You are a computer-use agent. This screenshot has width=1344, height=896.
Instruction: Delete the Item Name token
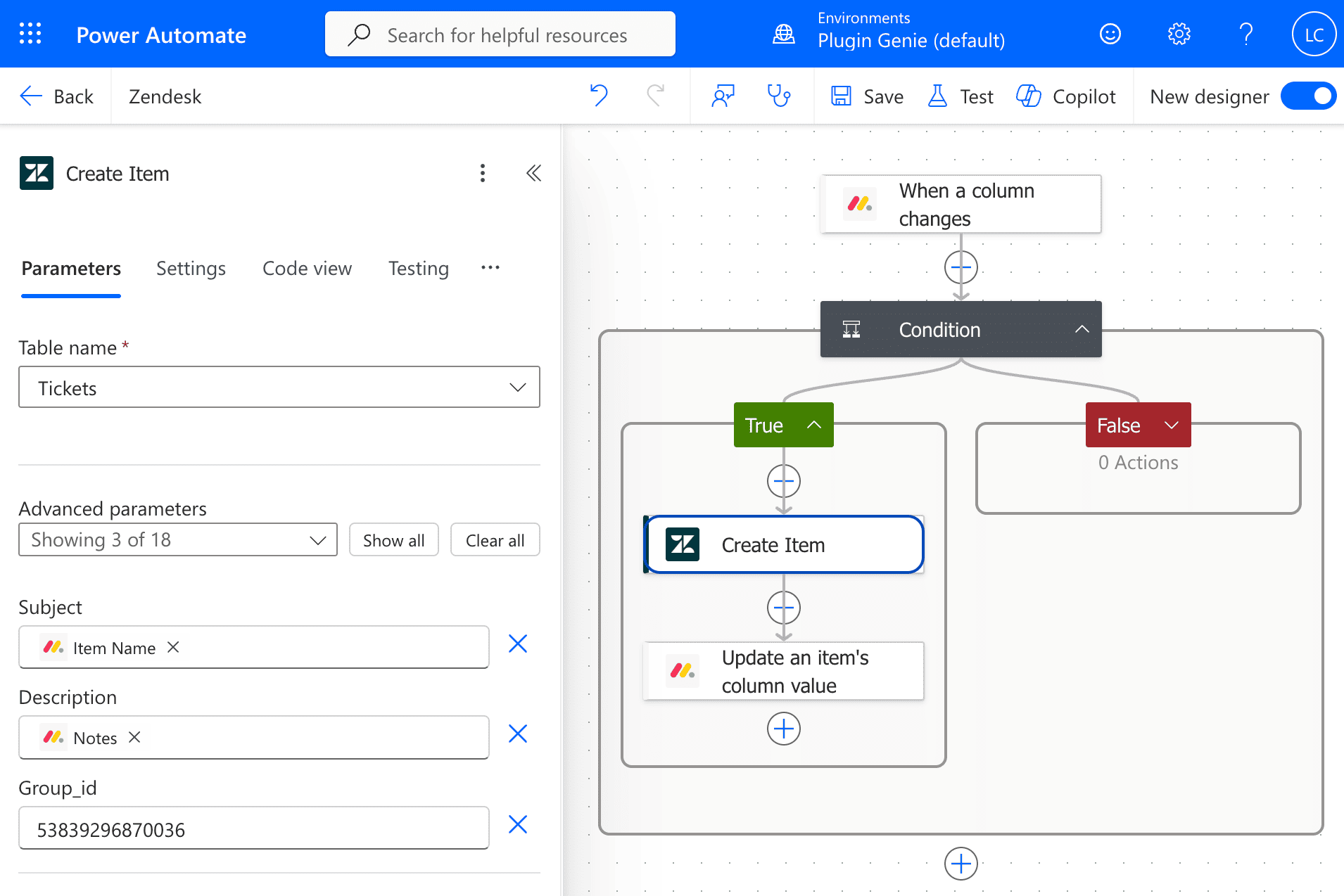point(173,647)
